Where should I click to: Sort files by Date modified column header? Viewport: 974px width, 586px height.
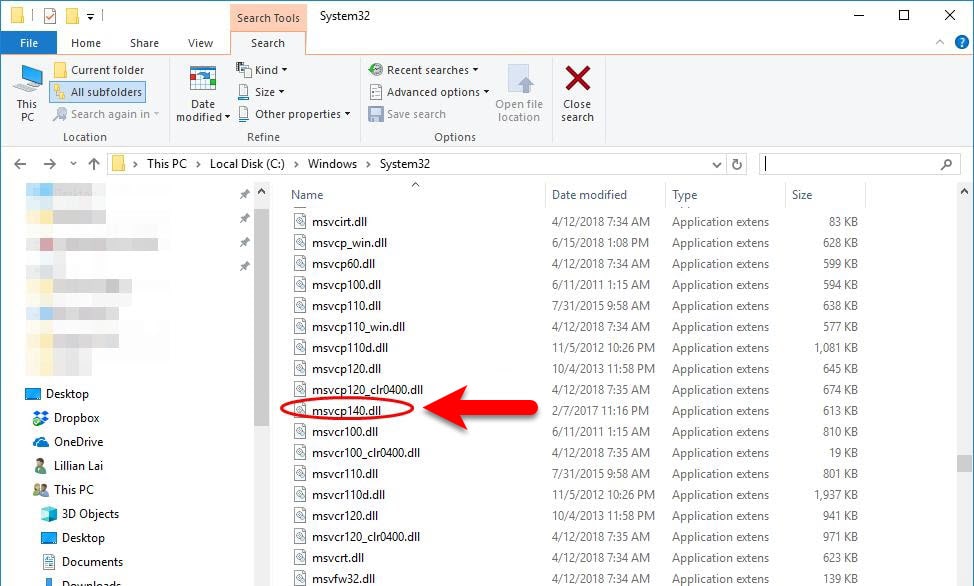coord(589,195)
